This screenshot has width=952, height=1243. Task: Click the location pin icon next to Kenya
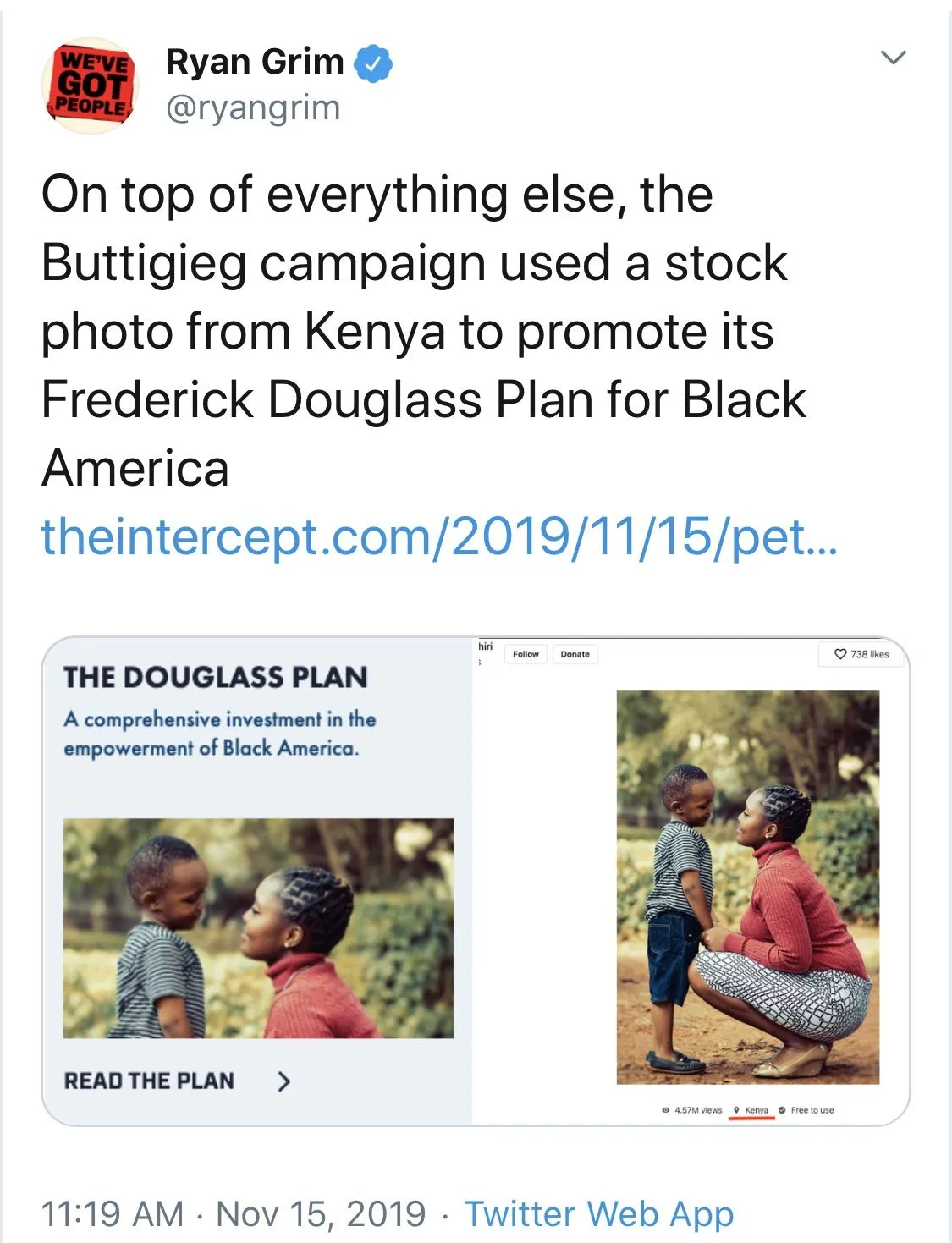[x=736, y=1110]
